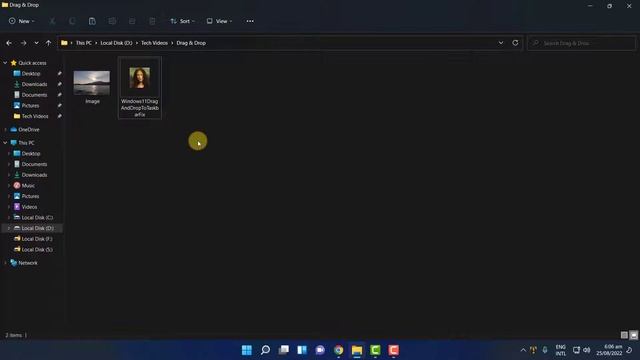Select Music under This PC
The width and height of the screenshot is (640, 360).
[x=28, y=185]
